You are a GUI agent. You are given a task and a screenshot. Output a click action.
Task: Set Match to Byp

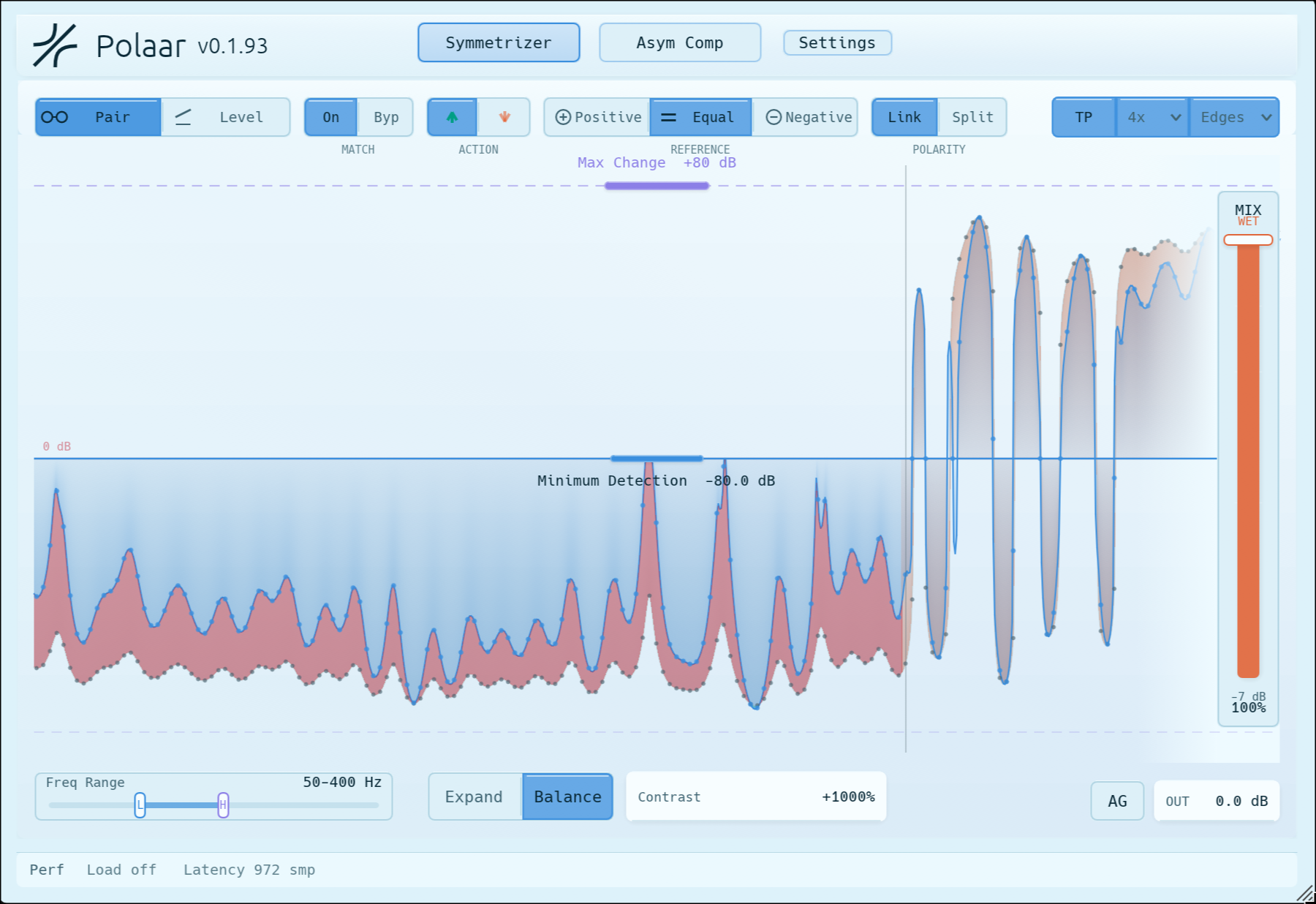click(x=386, y=117)
